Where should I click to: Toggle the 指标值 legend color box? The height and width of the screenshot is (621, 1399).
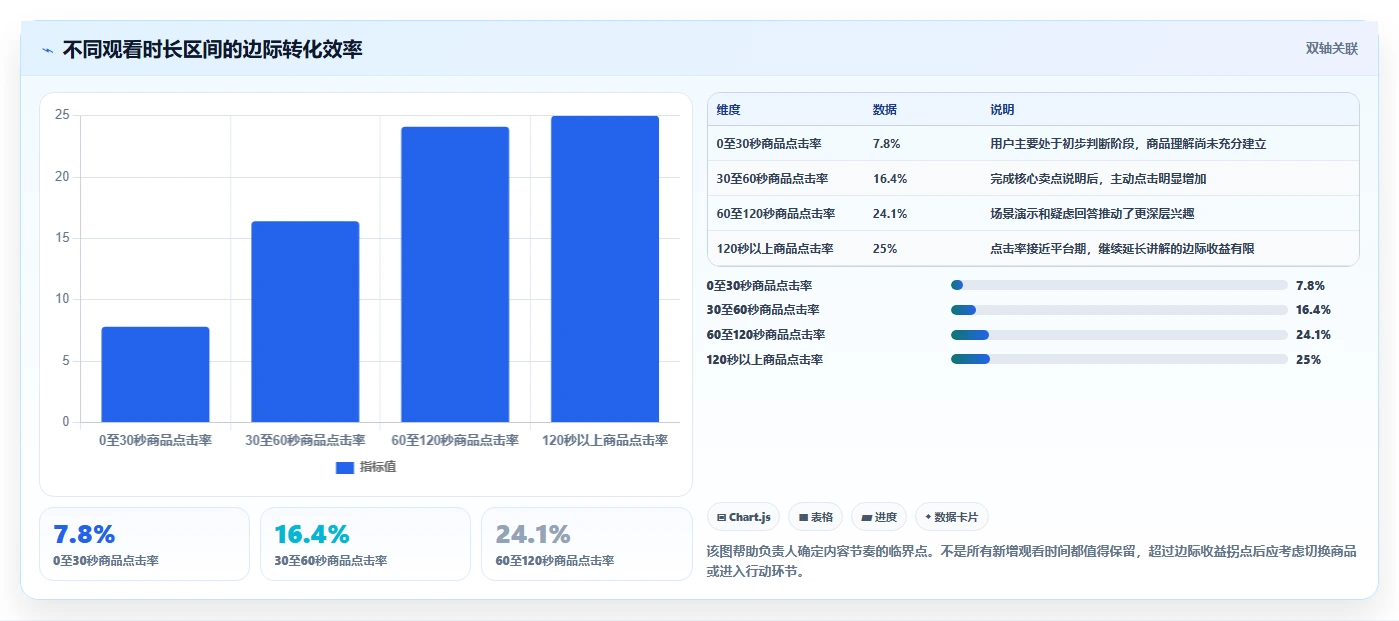pos(345,467)
